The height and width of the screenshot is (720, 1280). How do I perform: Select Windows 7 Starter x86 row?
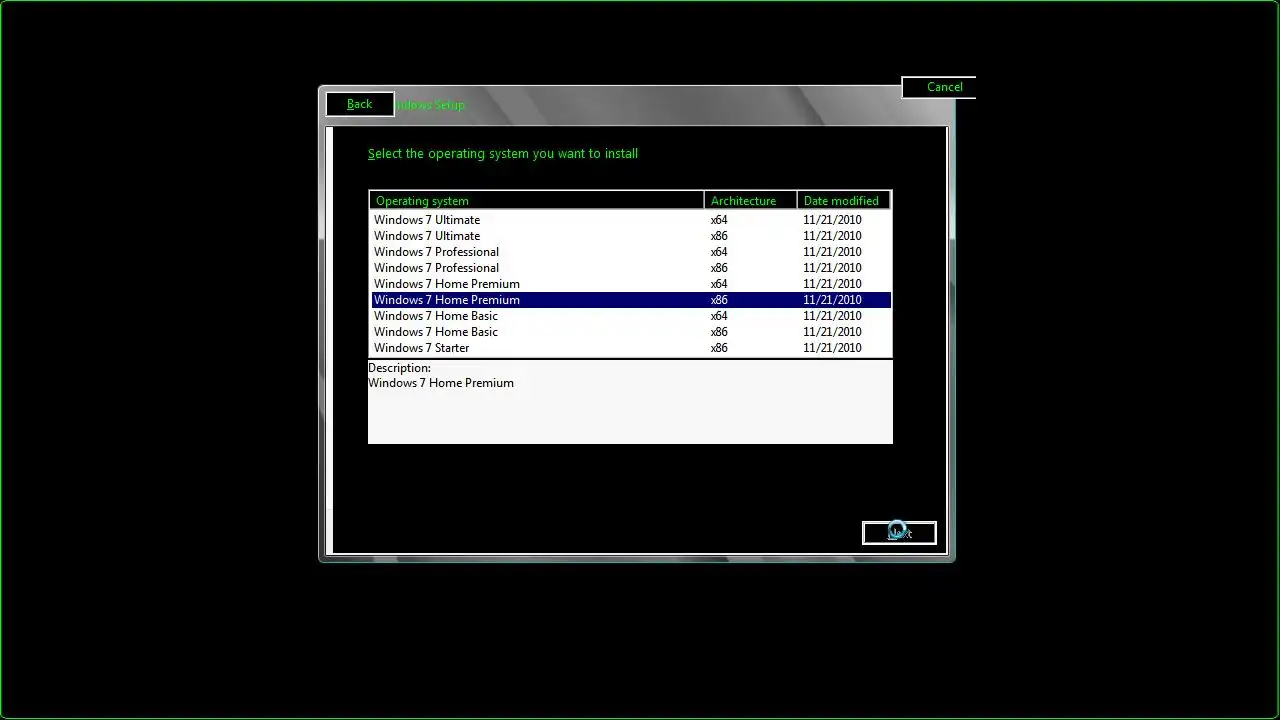tap(630, 348)
